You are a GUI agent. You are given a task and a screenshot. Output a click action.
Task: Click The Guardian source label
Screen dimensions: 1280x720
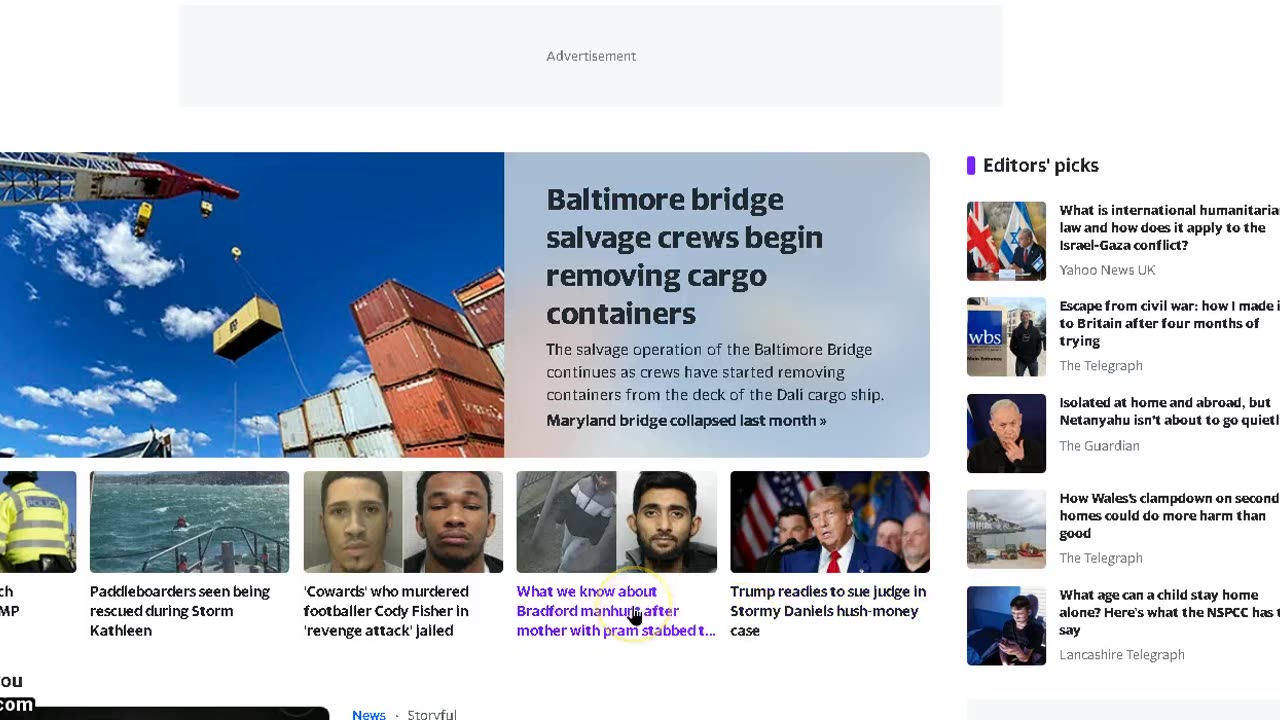[1099, 446]
